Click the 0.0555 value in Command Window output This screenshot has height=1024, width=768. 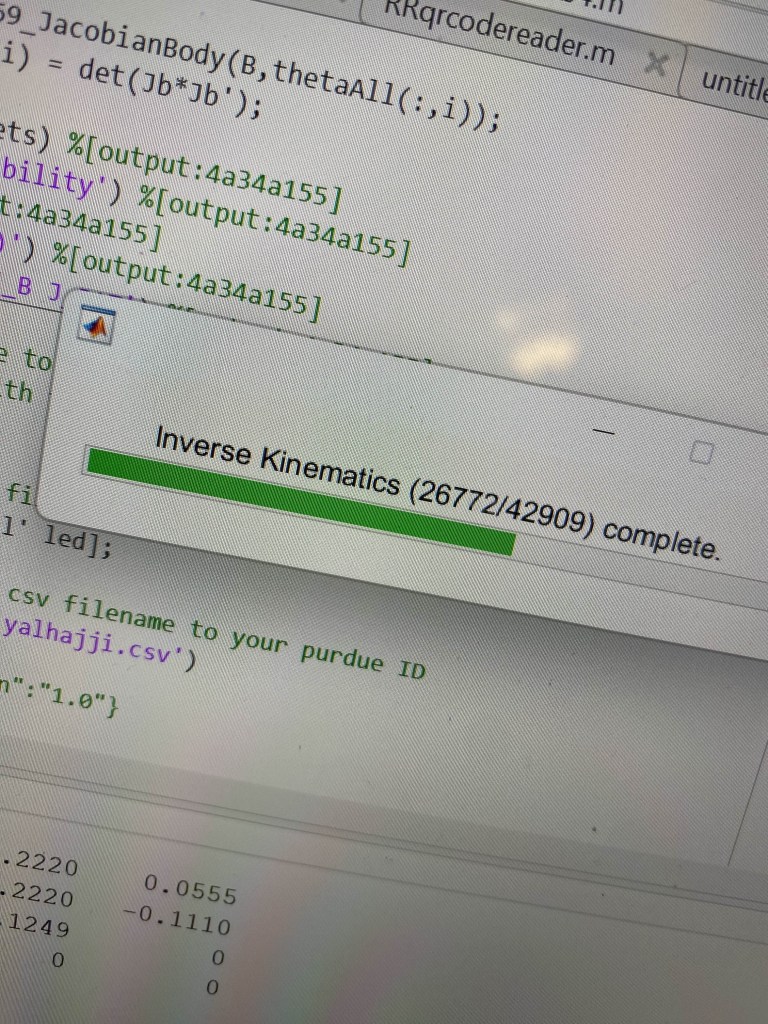190,889
